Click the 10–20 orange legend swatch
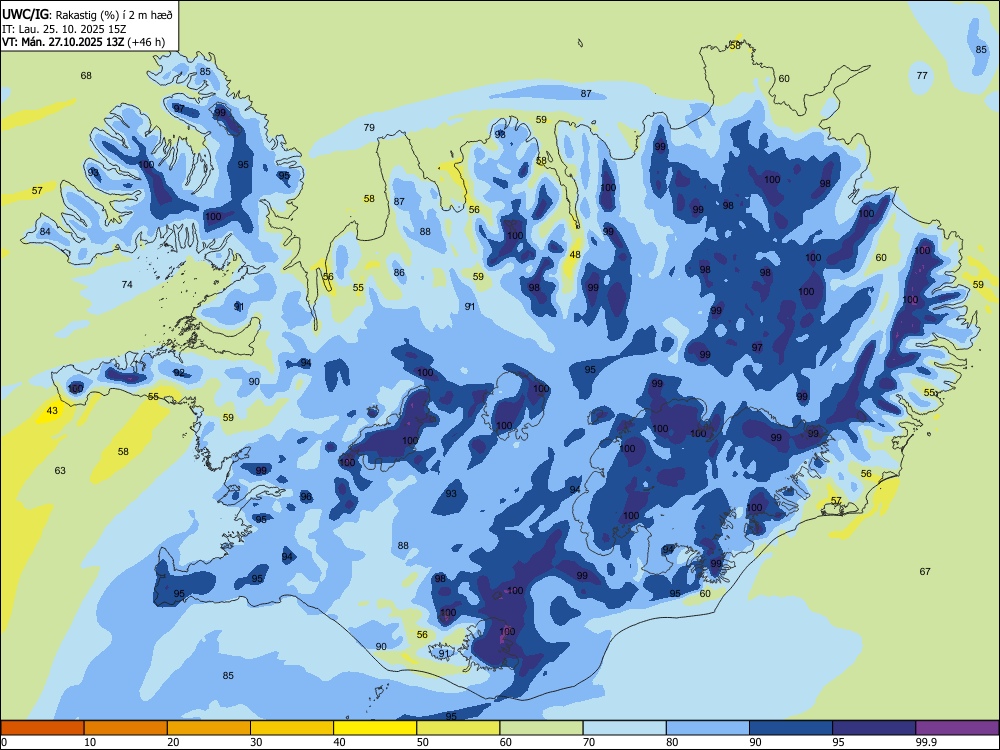The width and height of the screenshot is (1000, 750). (126, 728)
